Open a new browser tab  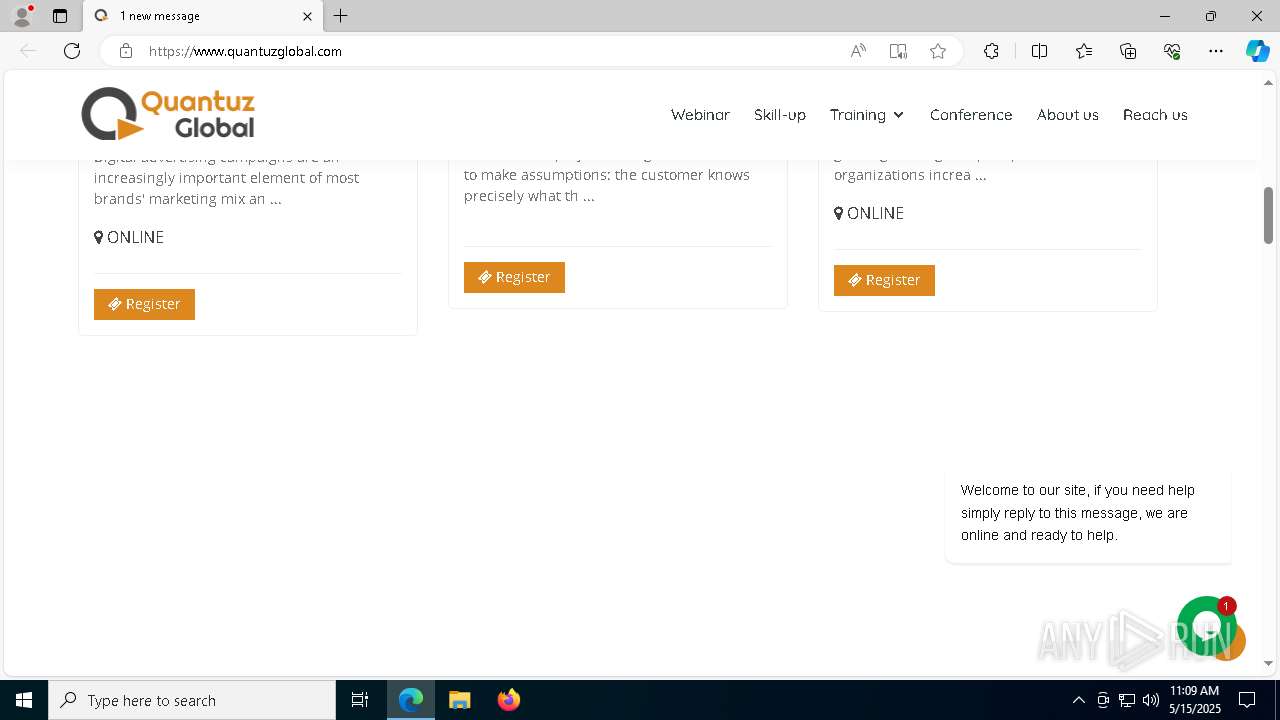tap(341, 16)
